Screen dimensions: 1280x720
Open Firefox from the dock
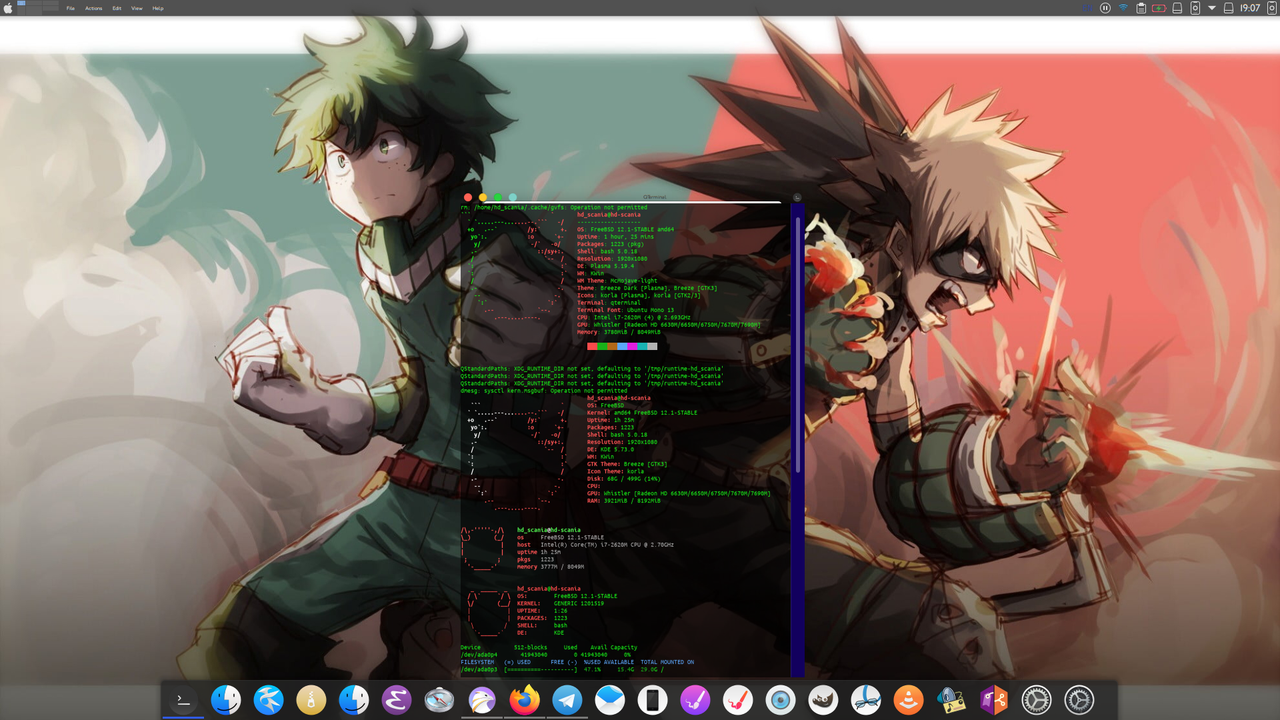click(524, 700)
